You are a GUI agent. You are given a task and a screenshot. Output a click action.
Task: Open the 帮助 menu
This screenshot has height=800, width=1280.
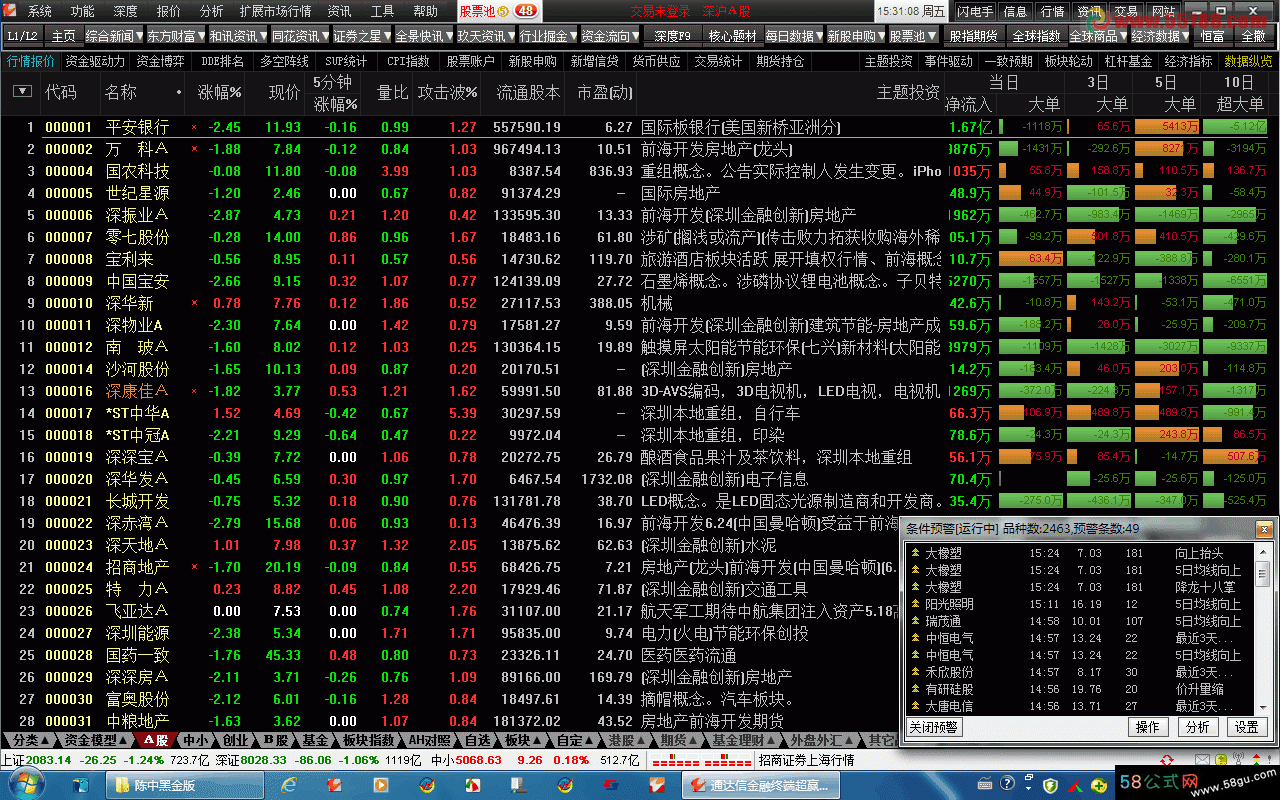coord(425,11)
